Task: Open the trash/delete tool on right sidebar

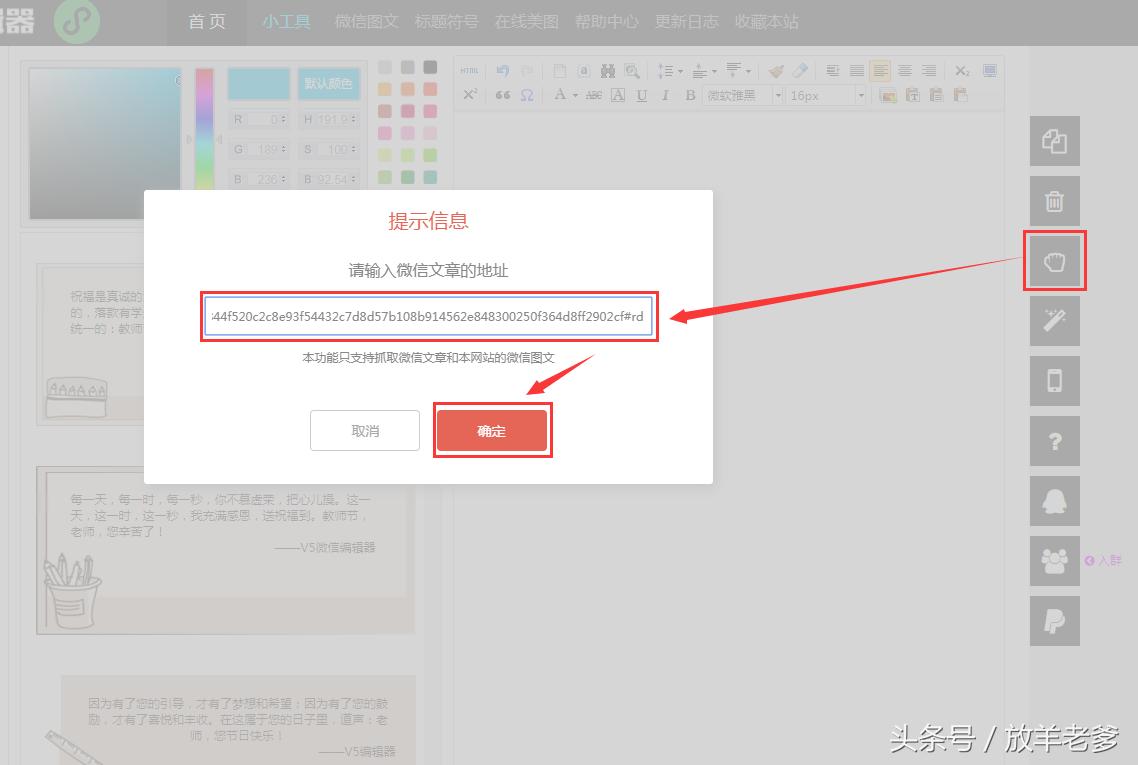Action: pyautogui.click(x=1054, y=200)
